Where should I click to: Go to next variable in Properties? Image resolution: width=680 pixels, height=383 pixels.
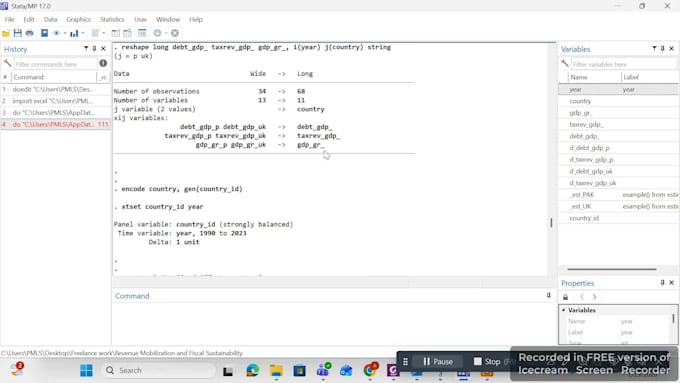click(595, 297)
